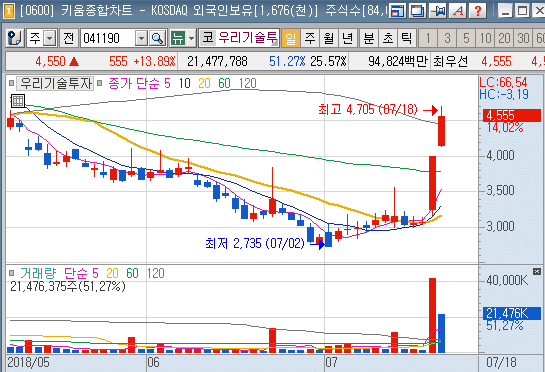Viewport: 545px width, 372px height.
Task: Click the volume figure 21,477,788
Action: click(x=217, y=62)
